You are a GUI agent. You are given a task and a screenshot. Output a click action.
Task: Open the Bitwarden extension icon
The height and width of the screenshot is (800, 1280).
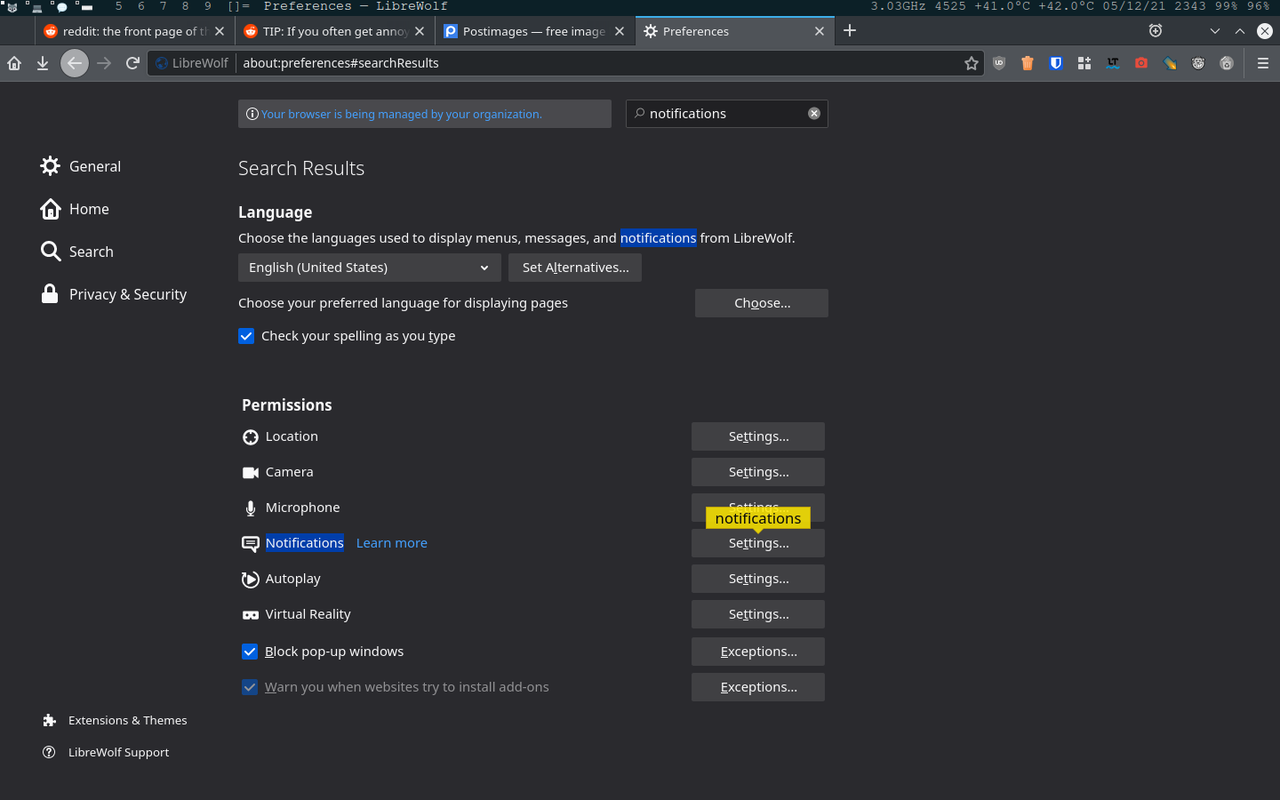pyautogui.click(x=1056, y=63)
